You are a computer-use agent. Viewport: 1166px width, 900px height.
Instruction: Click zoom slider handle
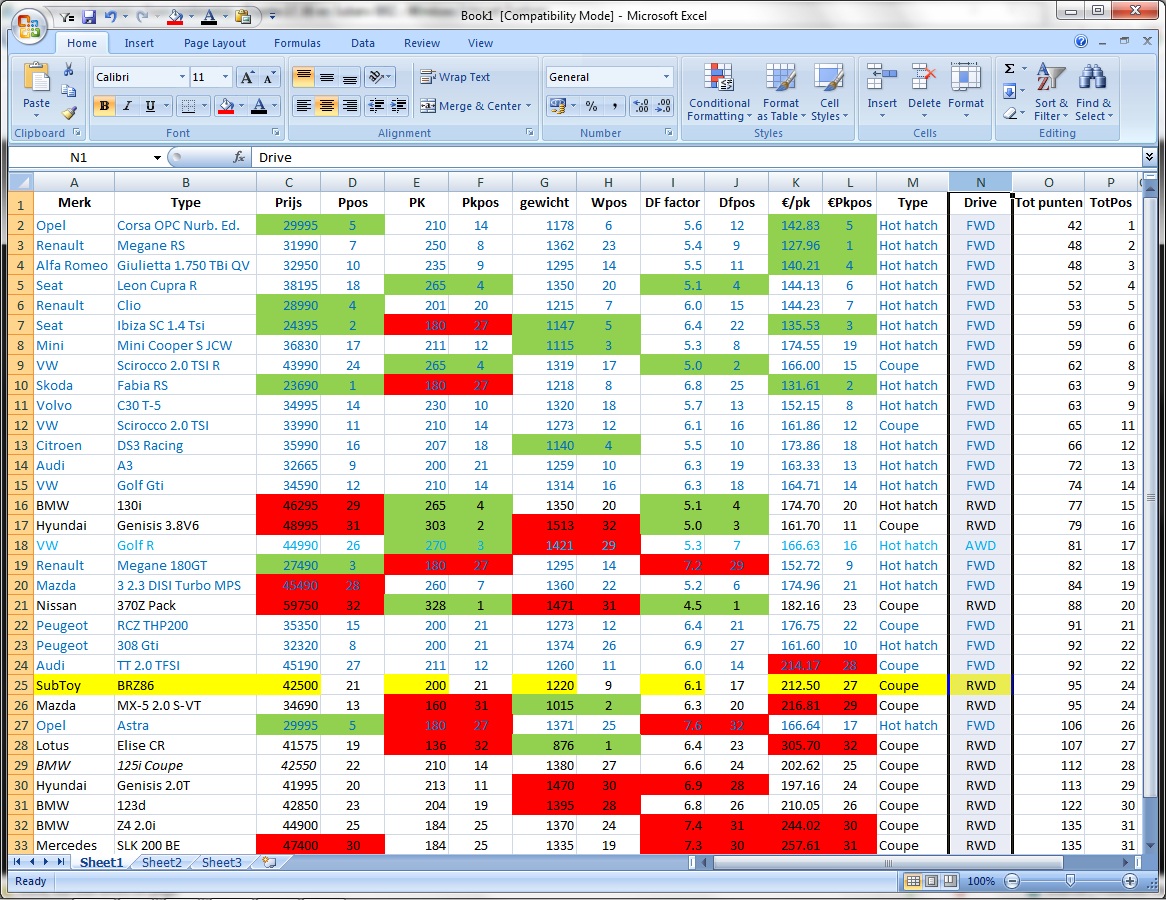[1070, 881]
